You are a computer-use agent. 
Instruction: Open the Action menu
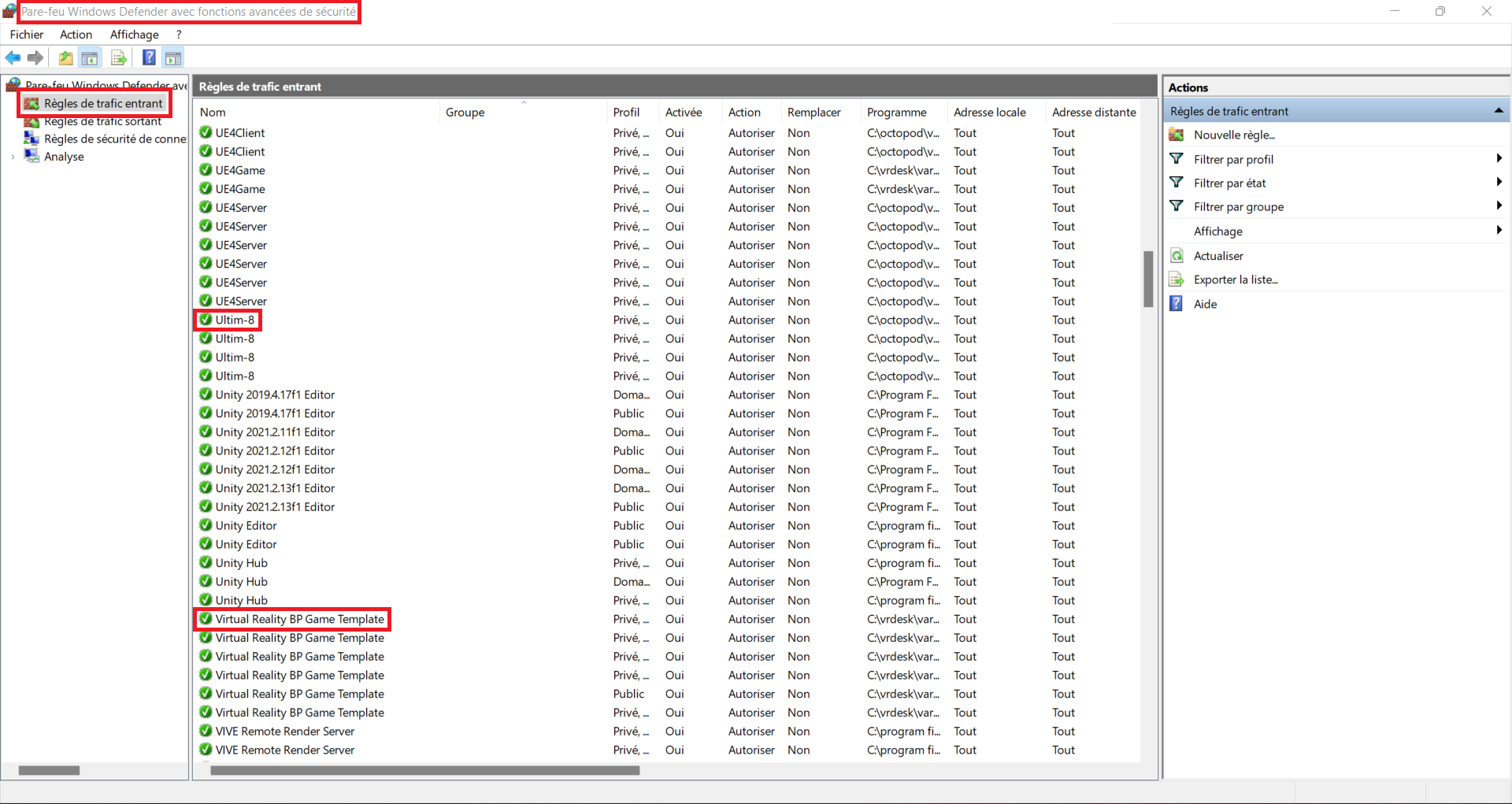(x=76, y=35)
